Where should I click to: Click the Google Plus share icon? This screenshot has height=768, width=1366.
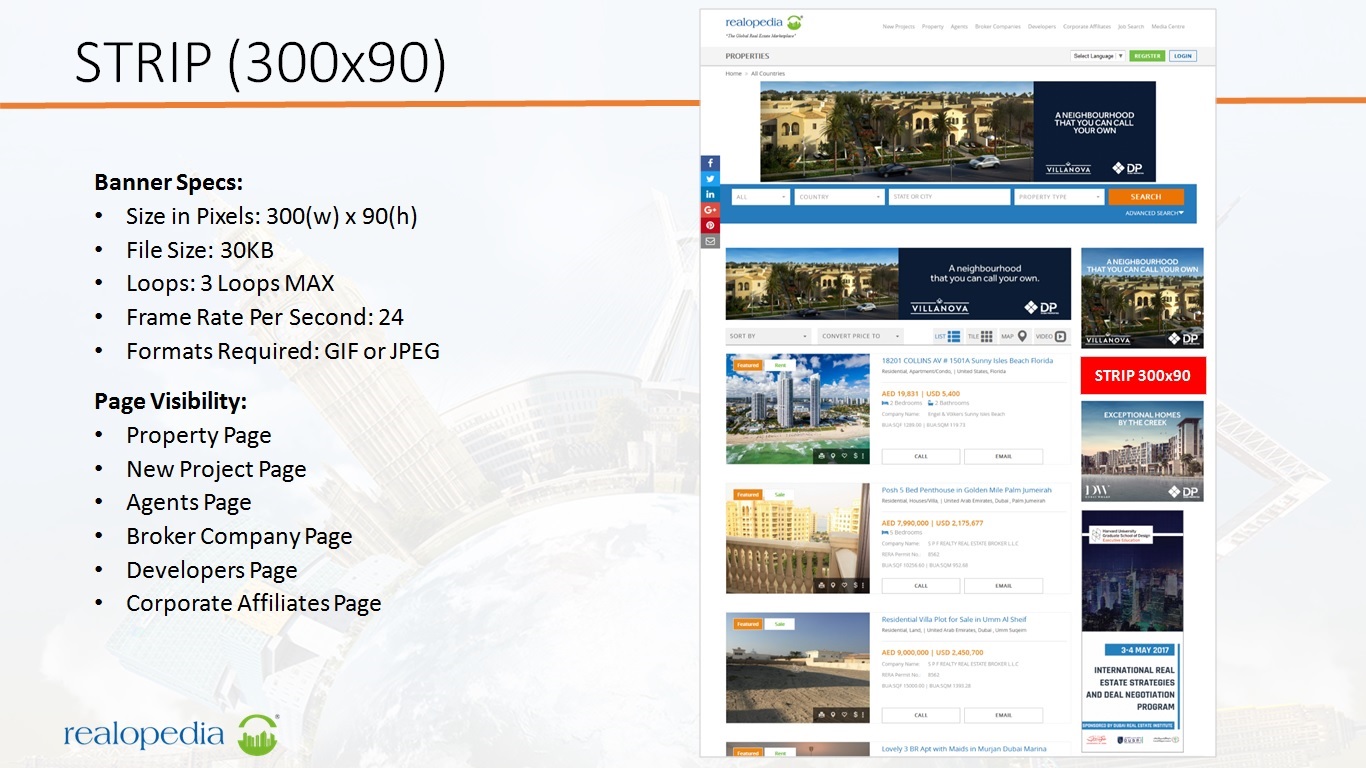[710, 210]
